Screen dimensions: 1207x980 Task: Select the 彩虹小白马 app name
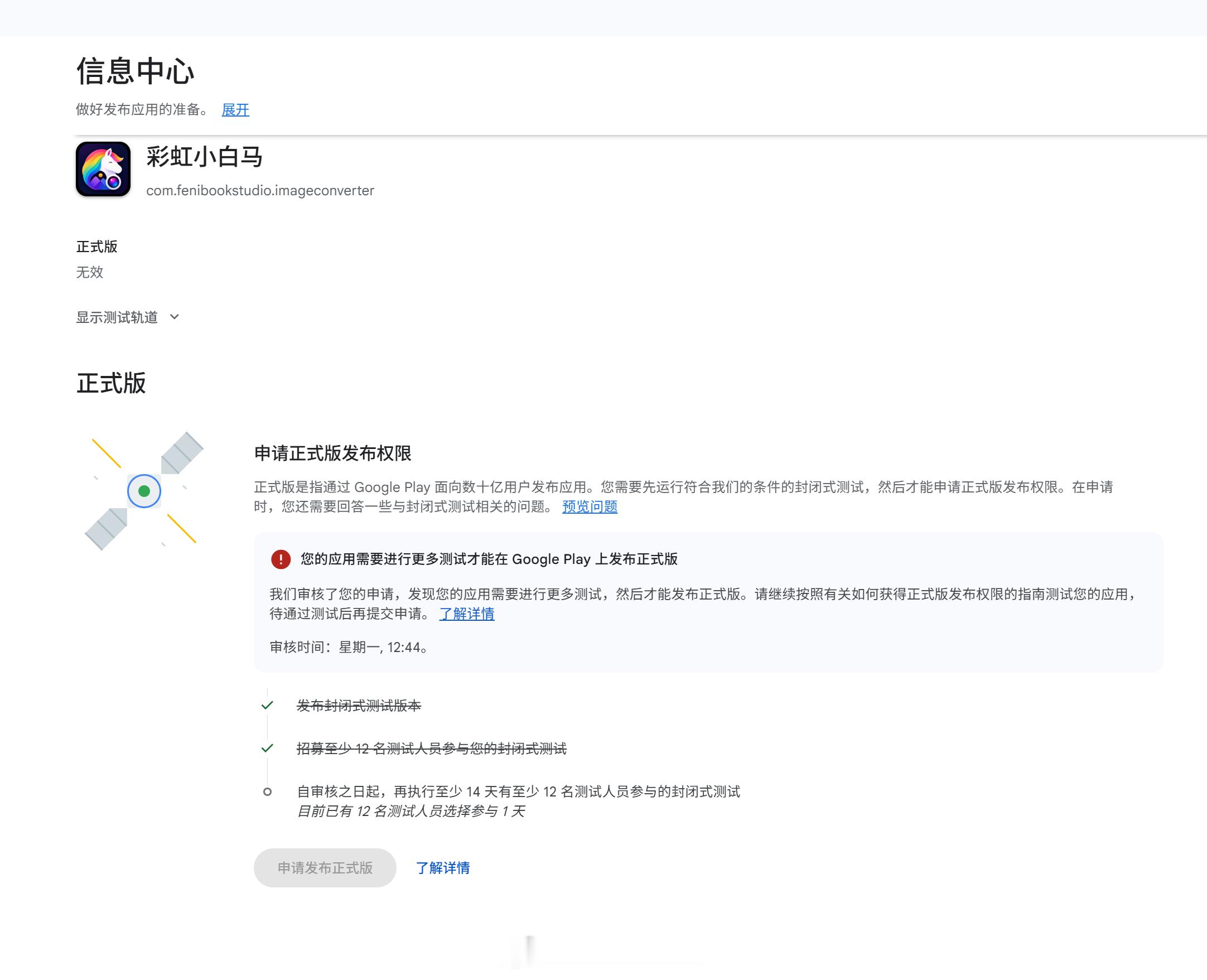(x=204, y=156)
